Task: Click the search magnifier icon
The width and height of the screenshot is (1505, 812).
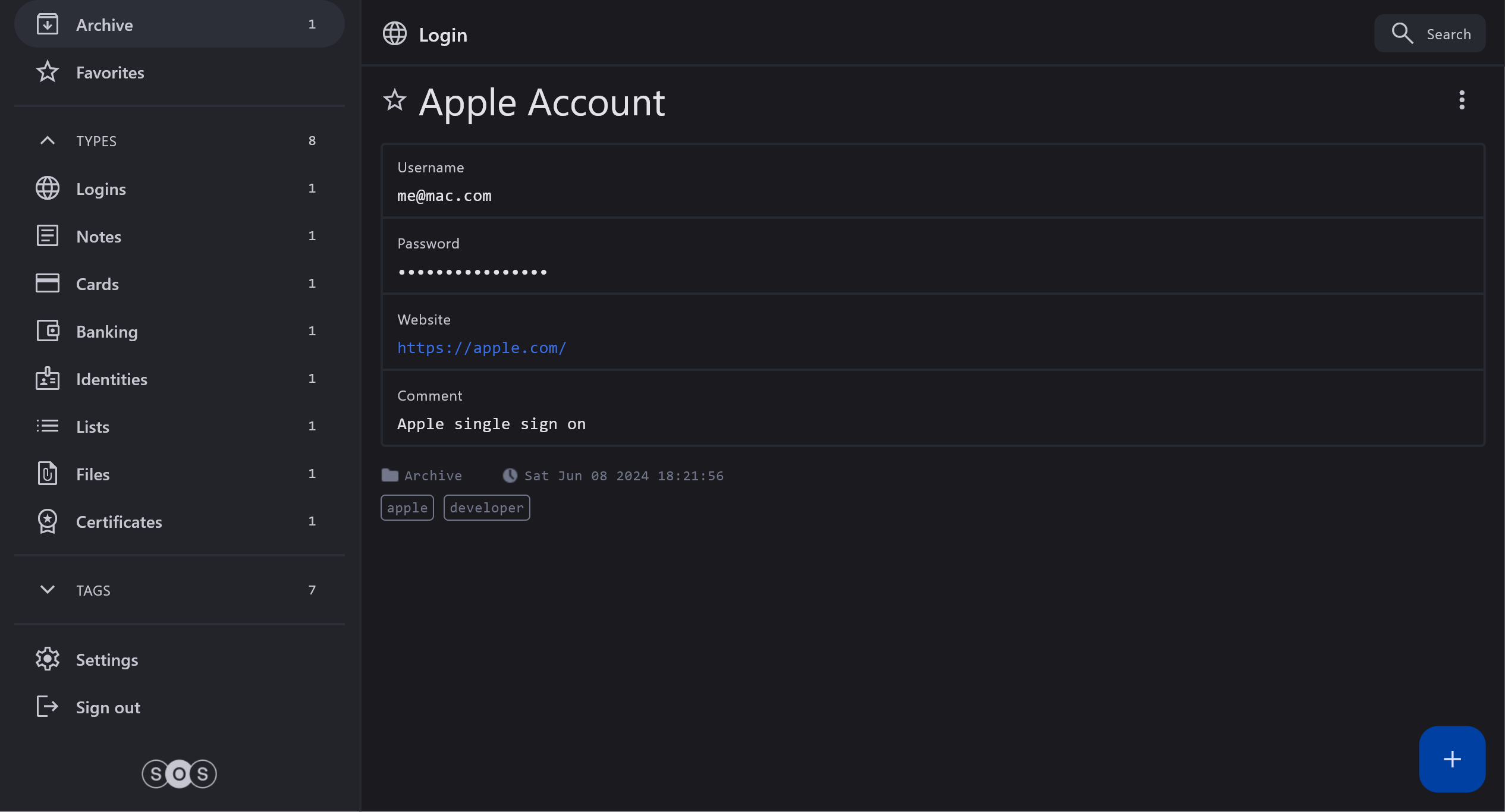Action: tap(1402, 34)
